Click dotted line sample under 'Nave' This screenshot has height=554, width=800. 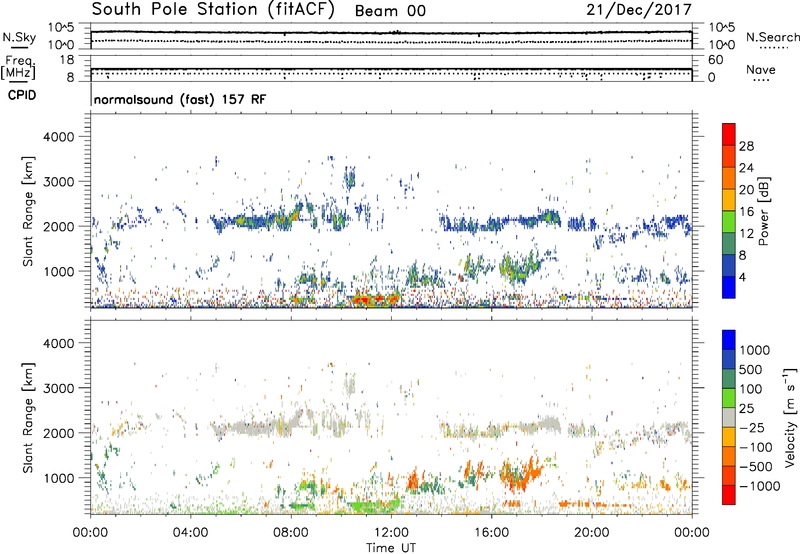click(761, 80)
